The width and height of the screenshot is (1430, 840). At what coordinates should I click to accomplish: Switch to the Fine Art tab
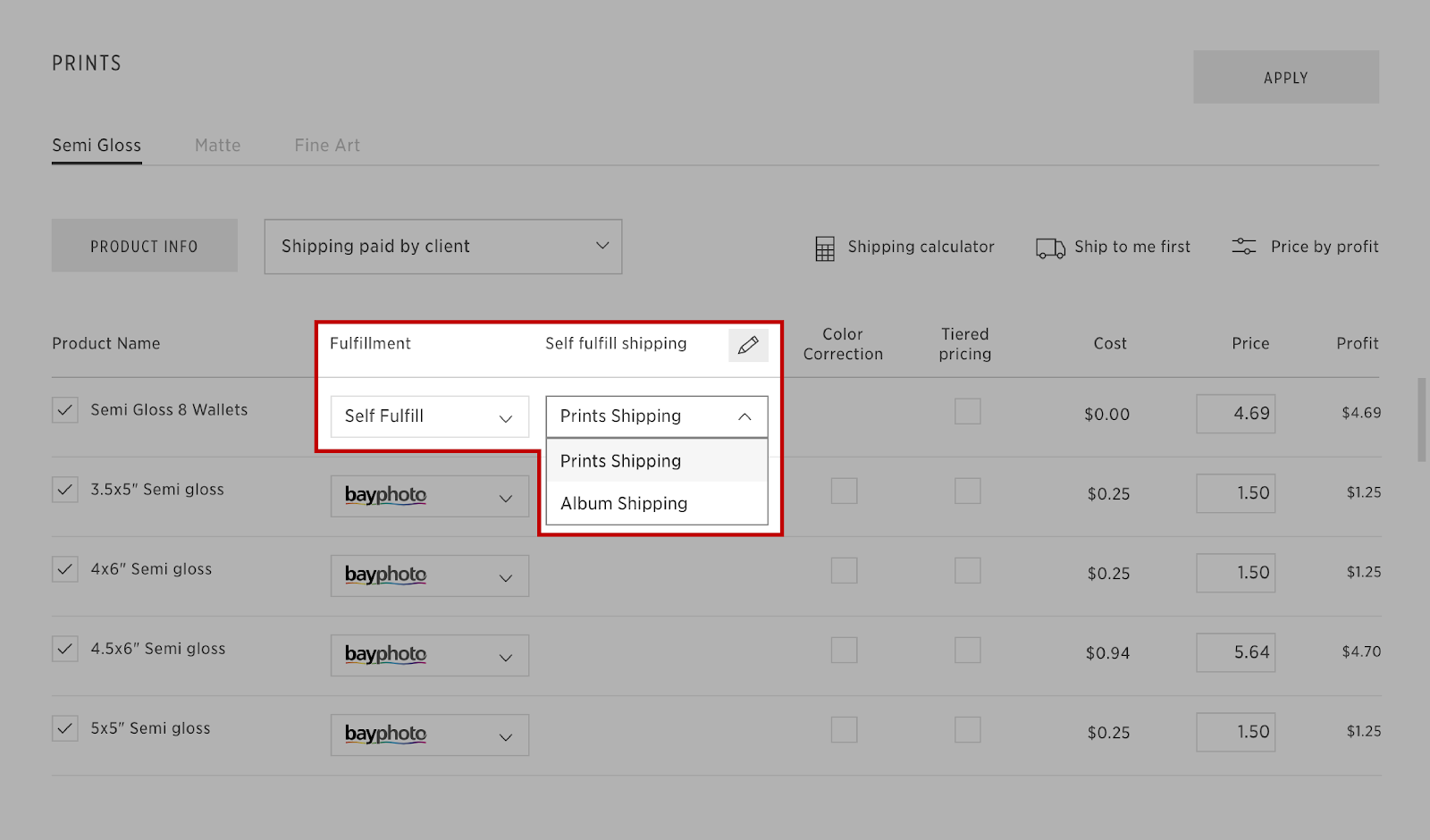tap(327, 146)
